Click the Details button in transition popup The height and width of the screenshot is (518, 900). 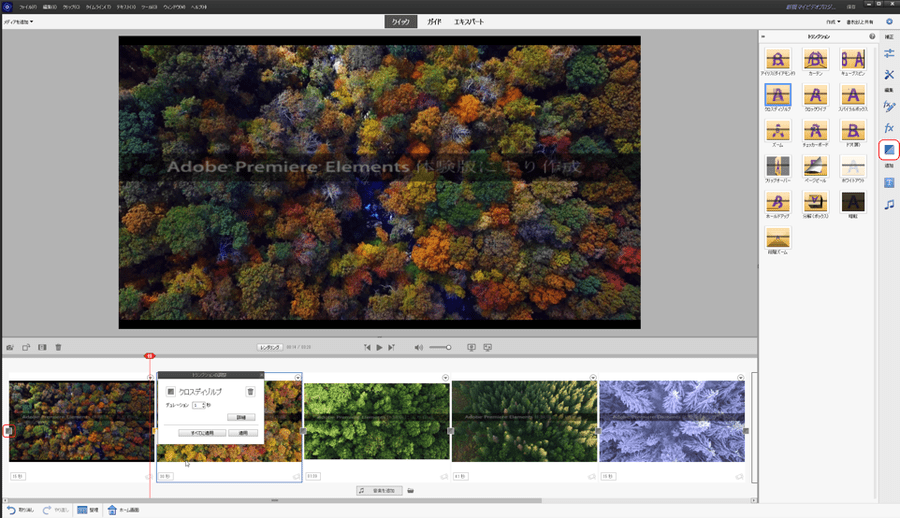point(241,418)
